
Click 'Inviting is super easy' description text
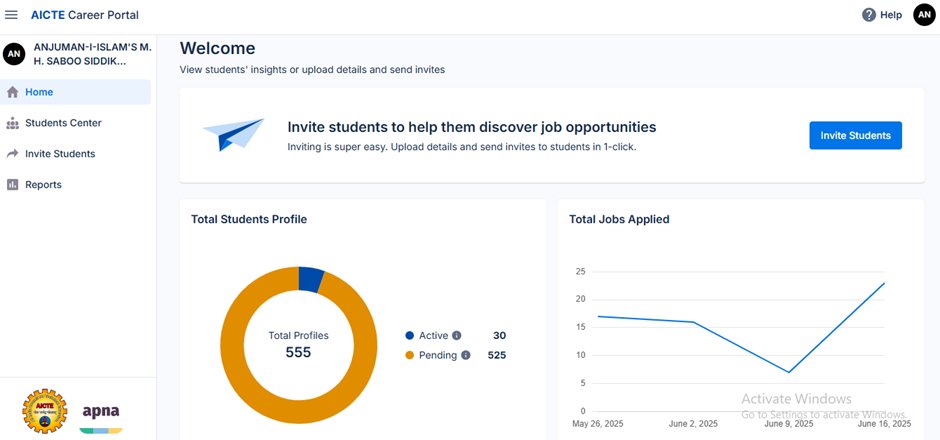pos(462,147)
